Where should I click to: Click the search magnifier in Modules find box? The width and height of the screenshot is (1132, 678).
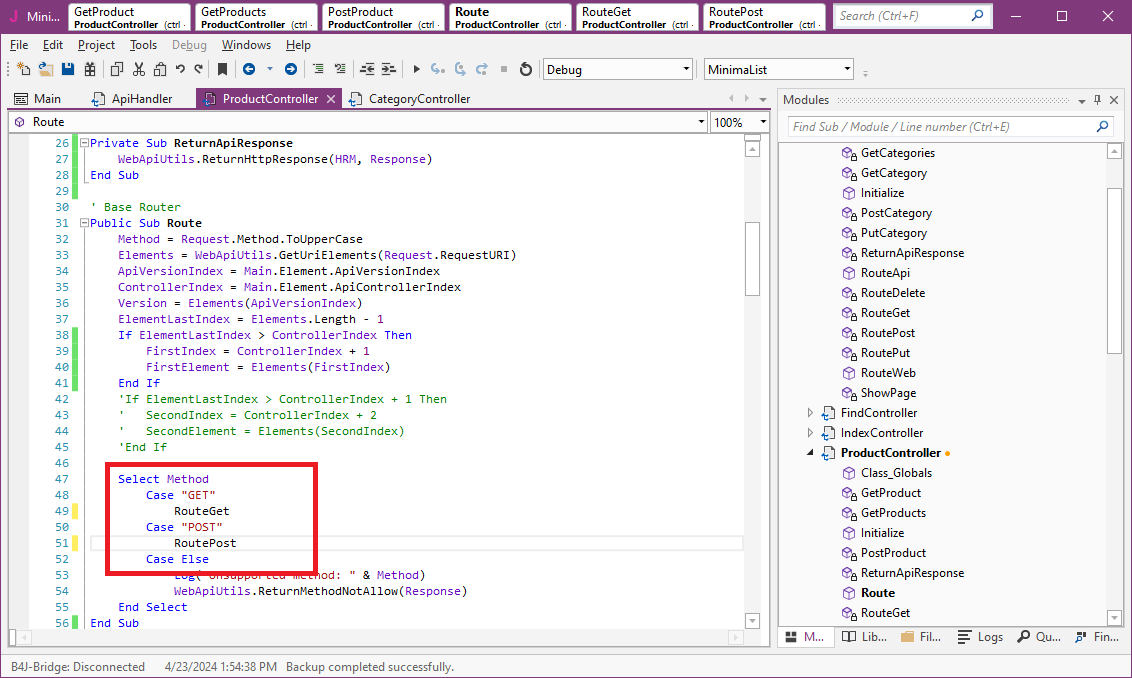point(1102,126)
